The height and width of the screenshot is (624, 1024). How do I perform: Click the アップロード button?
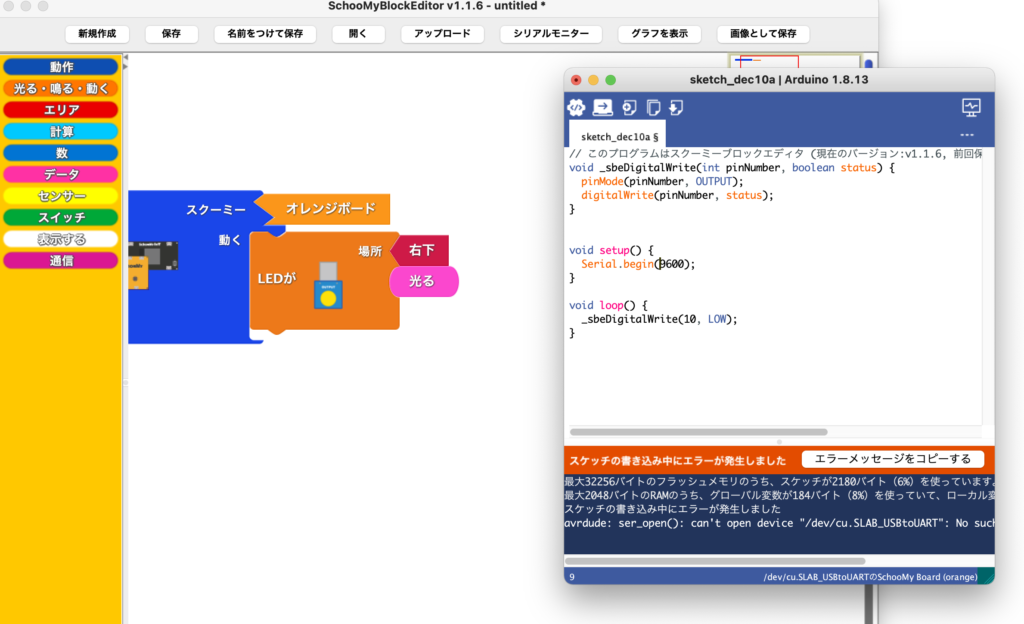point(442,33)
